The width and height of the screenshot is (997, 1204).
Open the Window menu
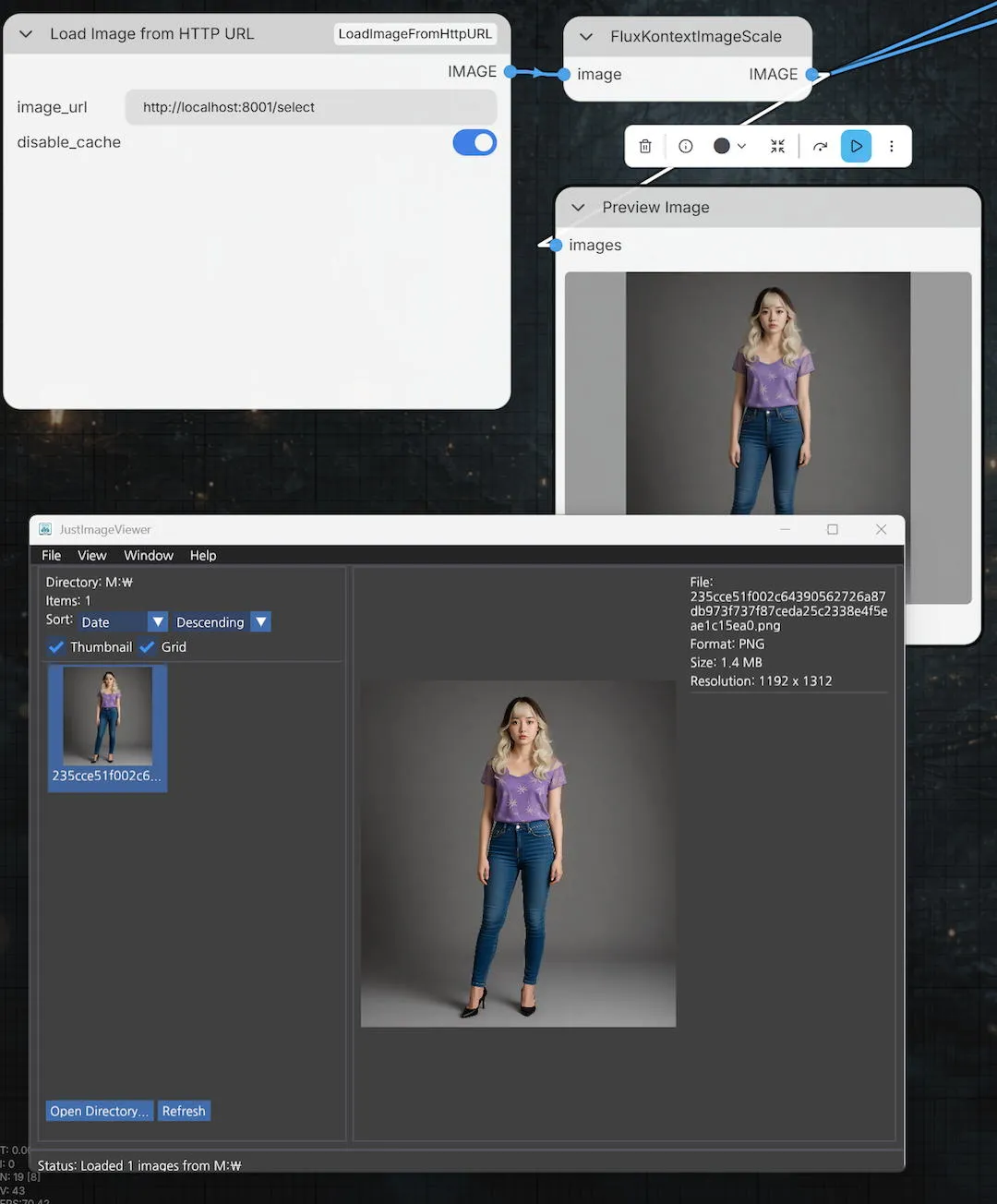(149, 555)
